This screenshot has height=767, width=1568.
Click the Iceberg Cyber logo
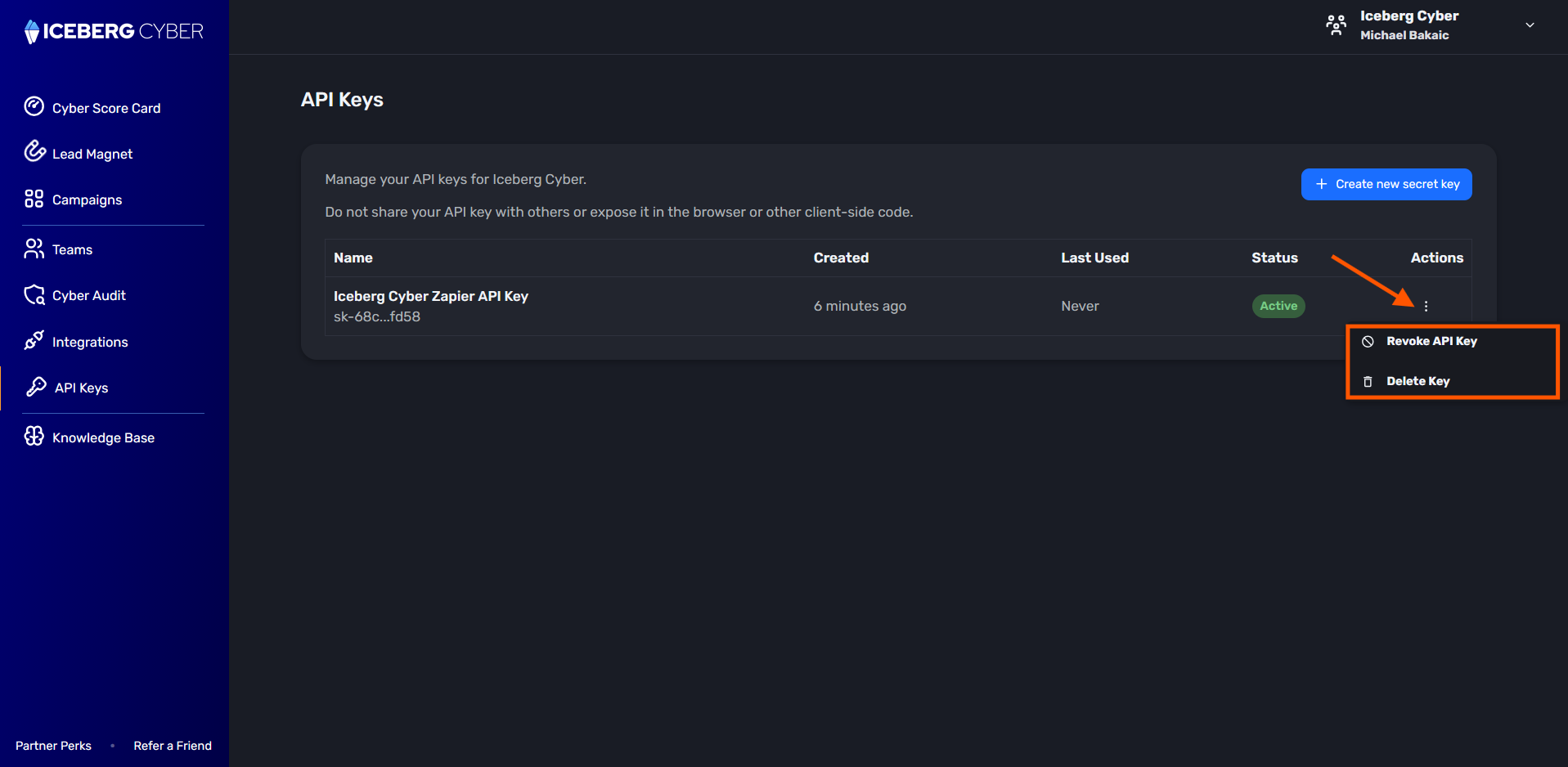114,31
